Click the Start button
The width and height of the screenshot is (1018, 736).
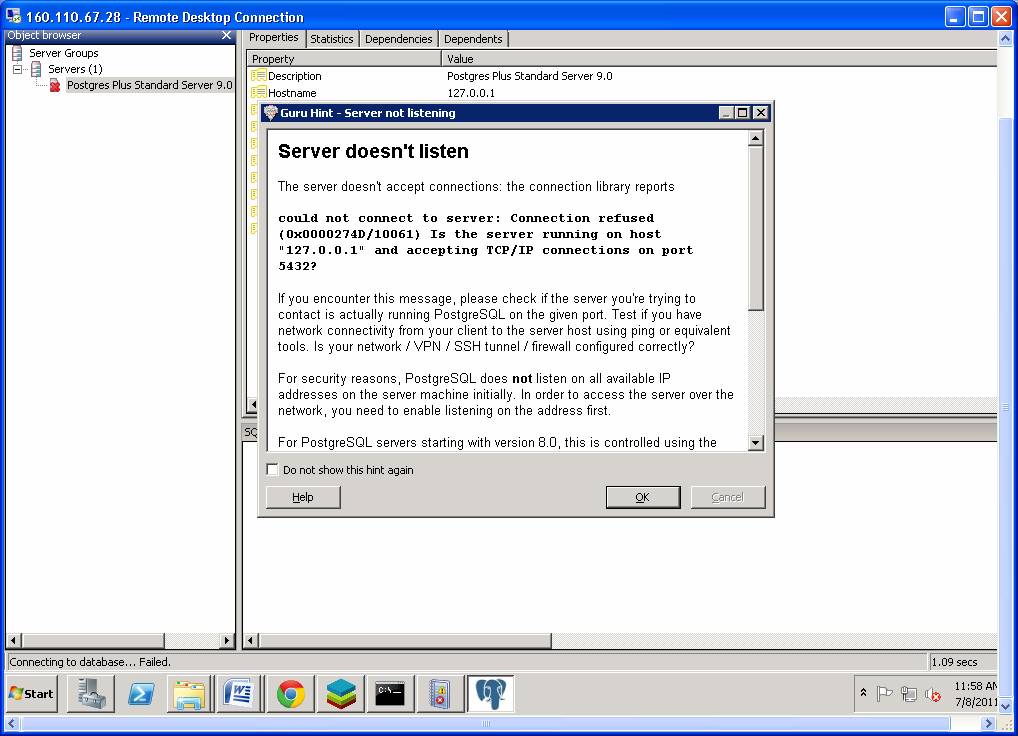point(31,693)
